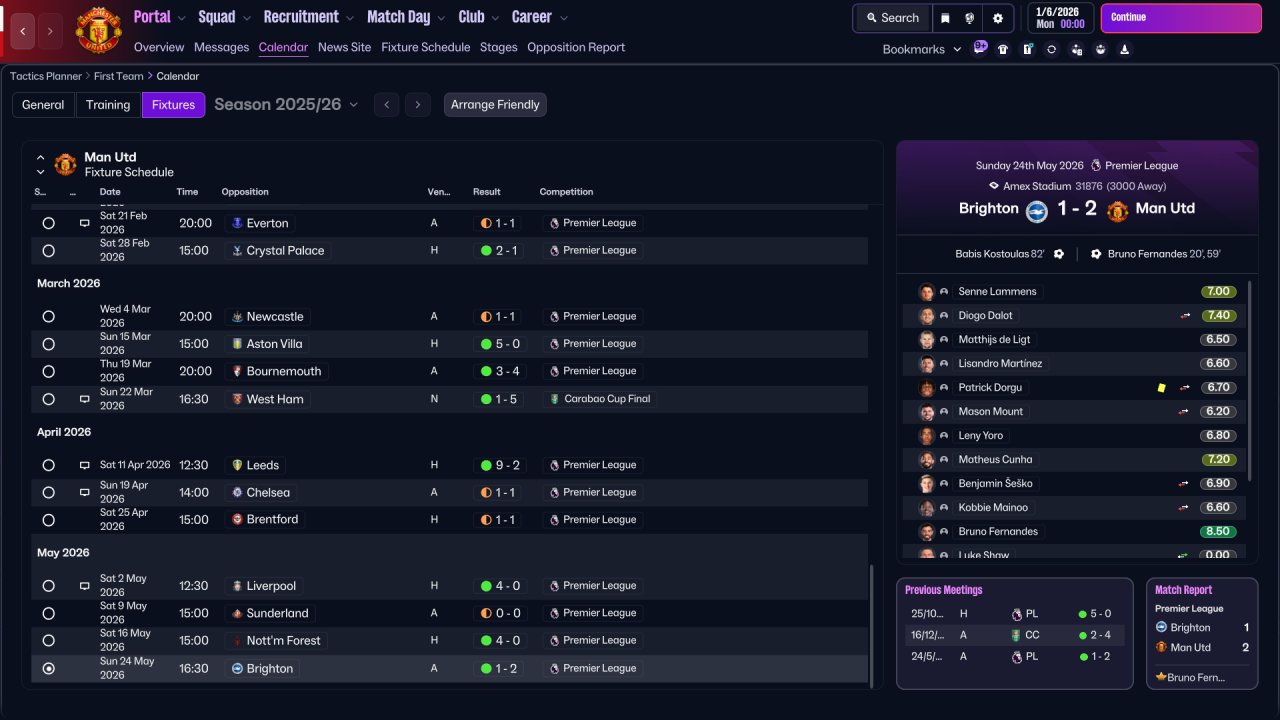The image size is (1280, 720).
Task: Open the 9+ messages bubble bookmark
Action: (x=980, y=48)
